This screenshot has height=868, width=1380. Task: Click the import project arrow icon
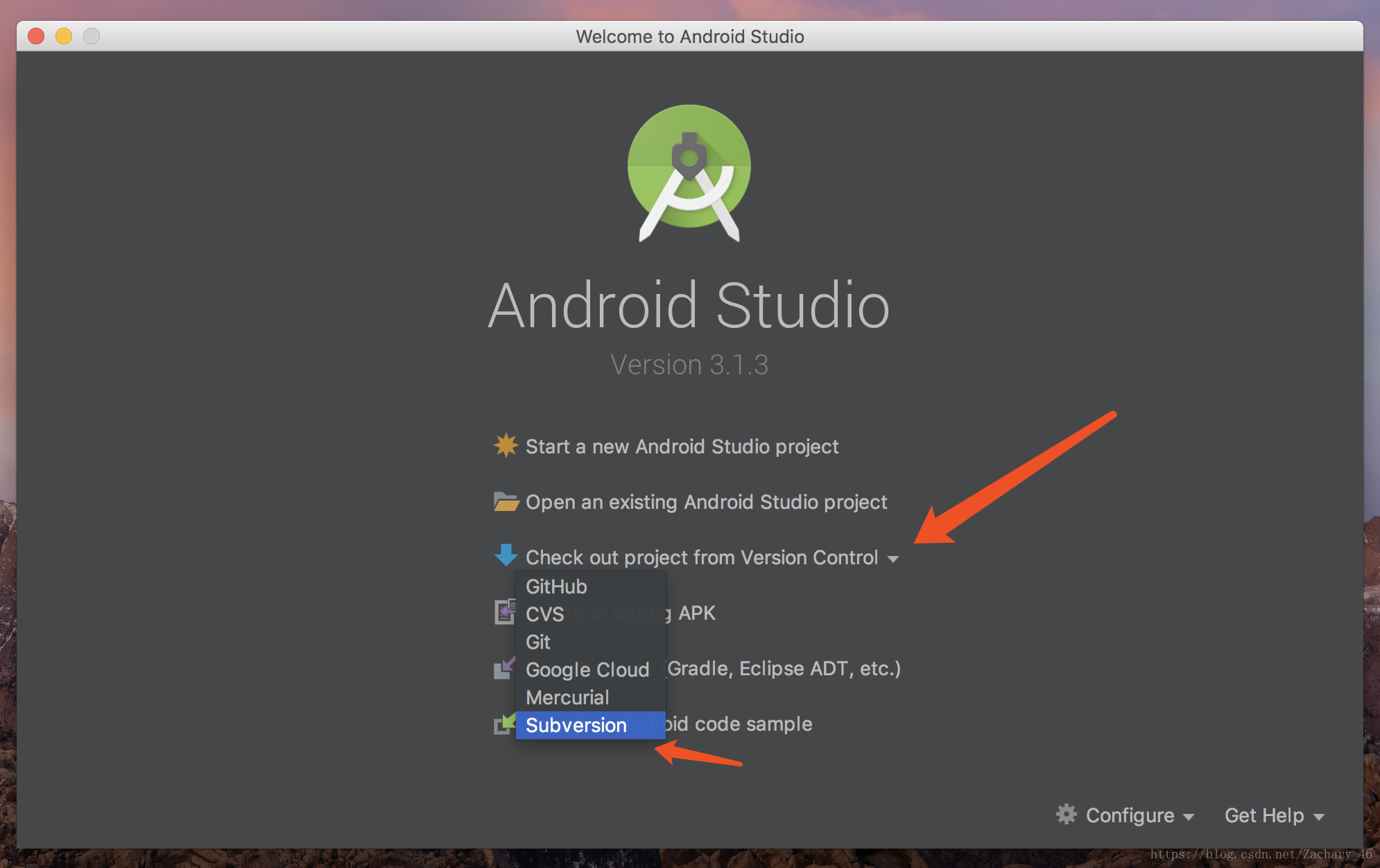(504, 668)
